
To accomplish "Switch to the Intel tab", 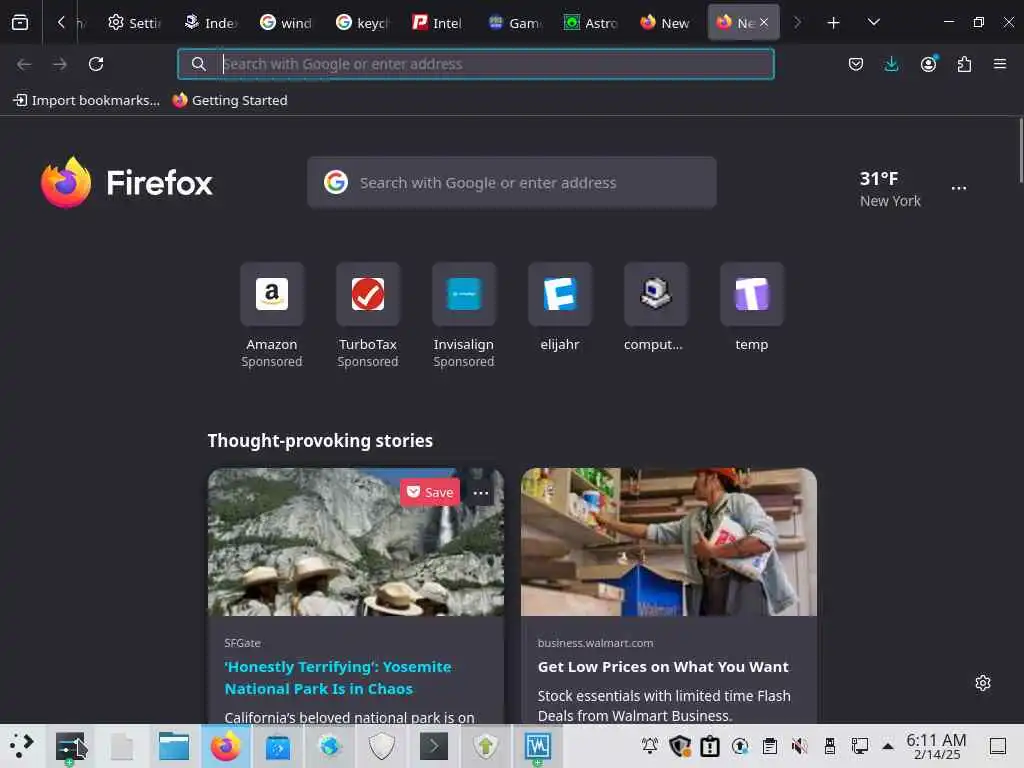I will (x=438, y=23).
